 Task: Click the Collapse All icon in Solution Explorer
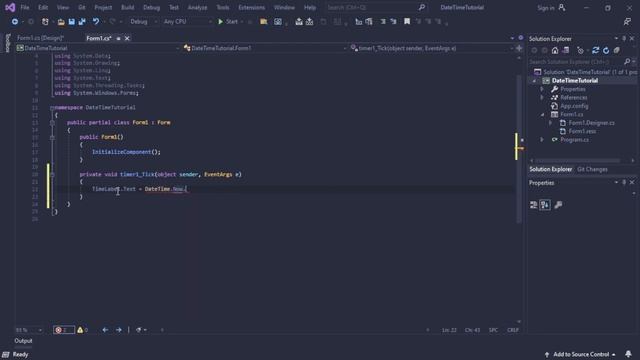617,51
